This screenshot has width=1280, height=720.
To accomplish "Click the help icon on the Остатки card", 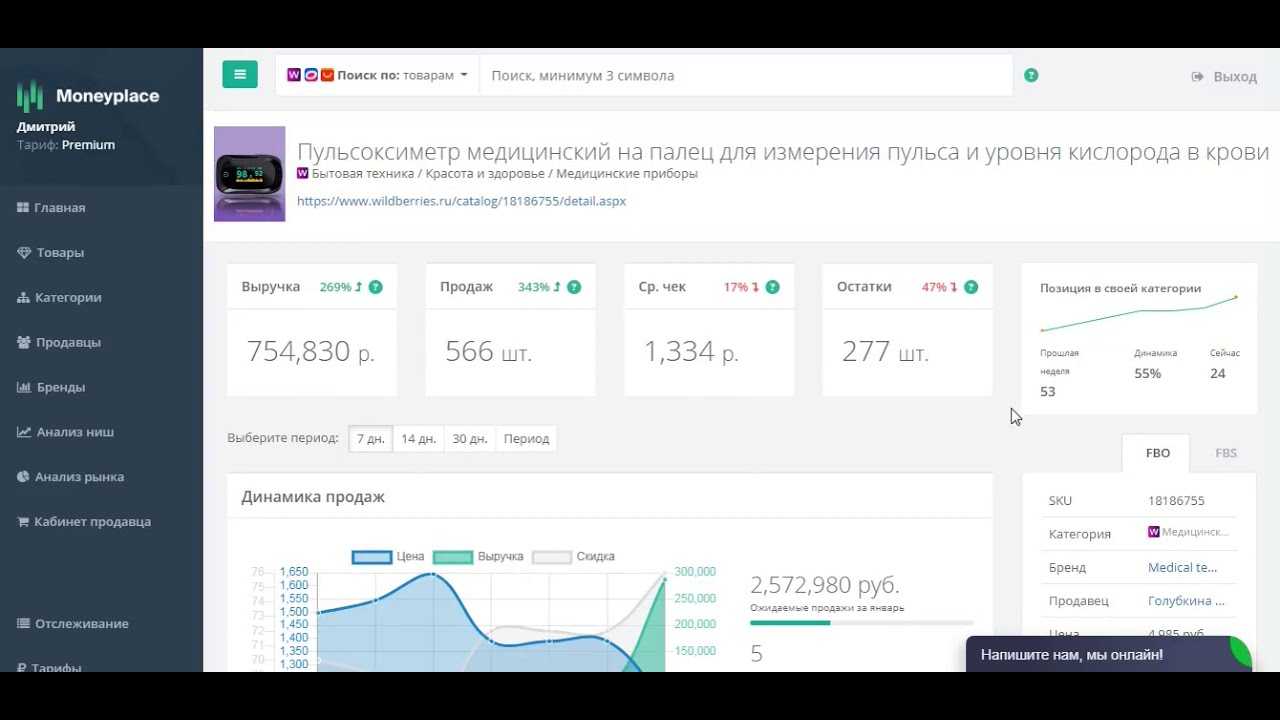I will click(971, 287).
